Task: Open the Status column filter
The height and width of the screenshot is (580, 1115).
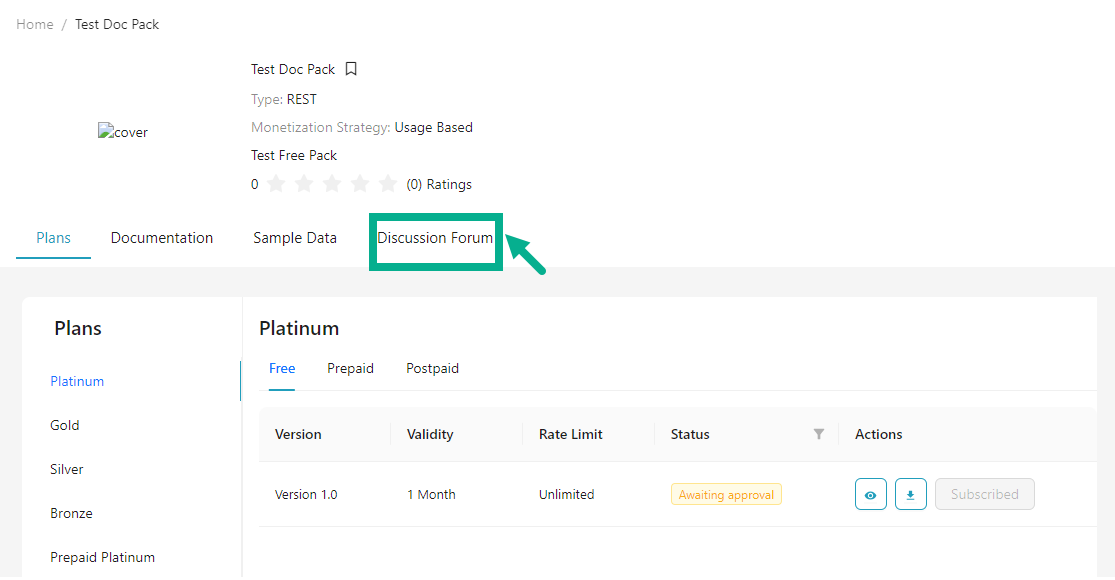Action: [x=819, y=434]
